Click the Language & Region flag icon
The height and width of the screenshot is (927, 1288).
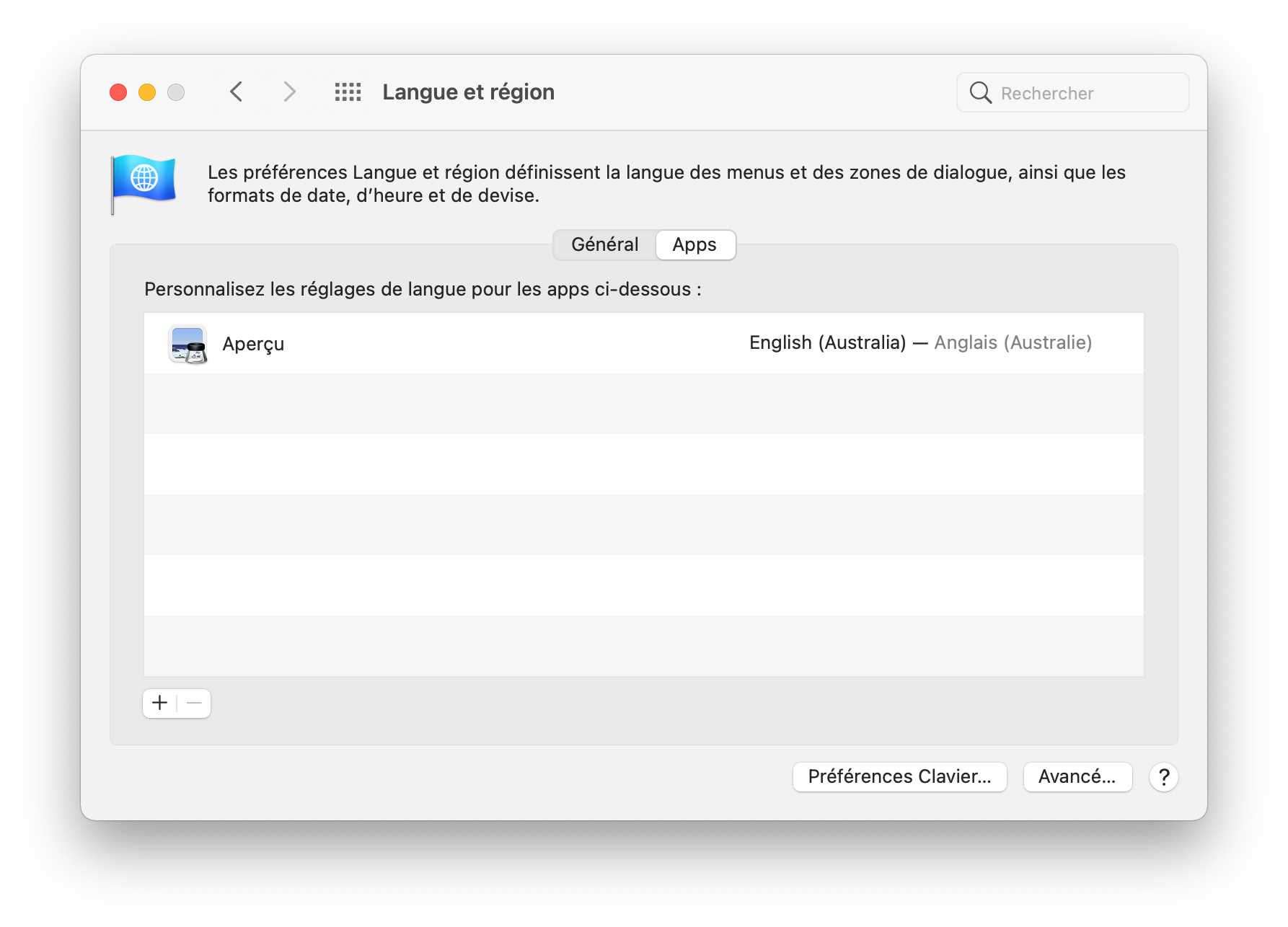pyautogui.click(x=143, y=184)
